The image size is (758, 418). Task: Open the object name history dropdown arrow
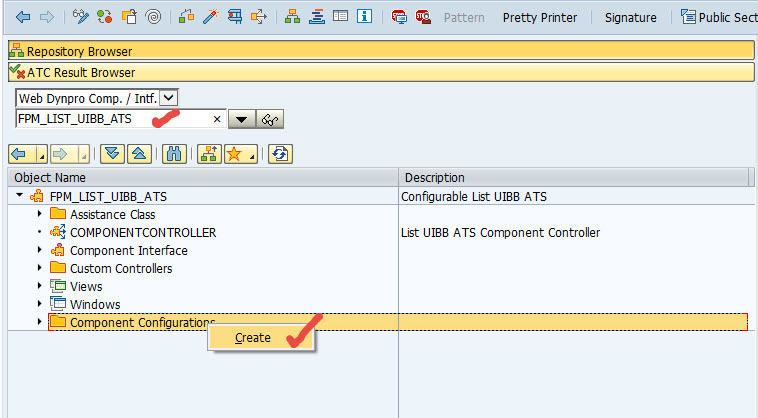(242, 119)
